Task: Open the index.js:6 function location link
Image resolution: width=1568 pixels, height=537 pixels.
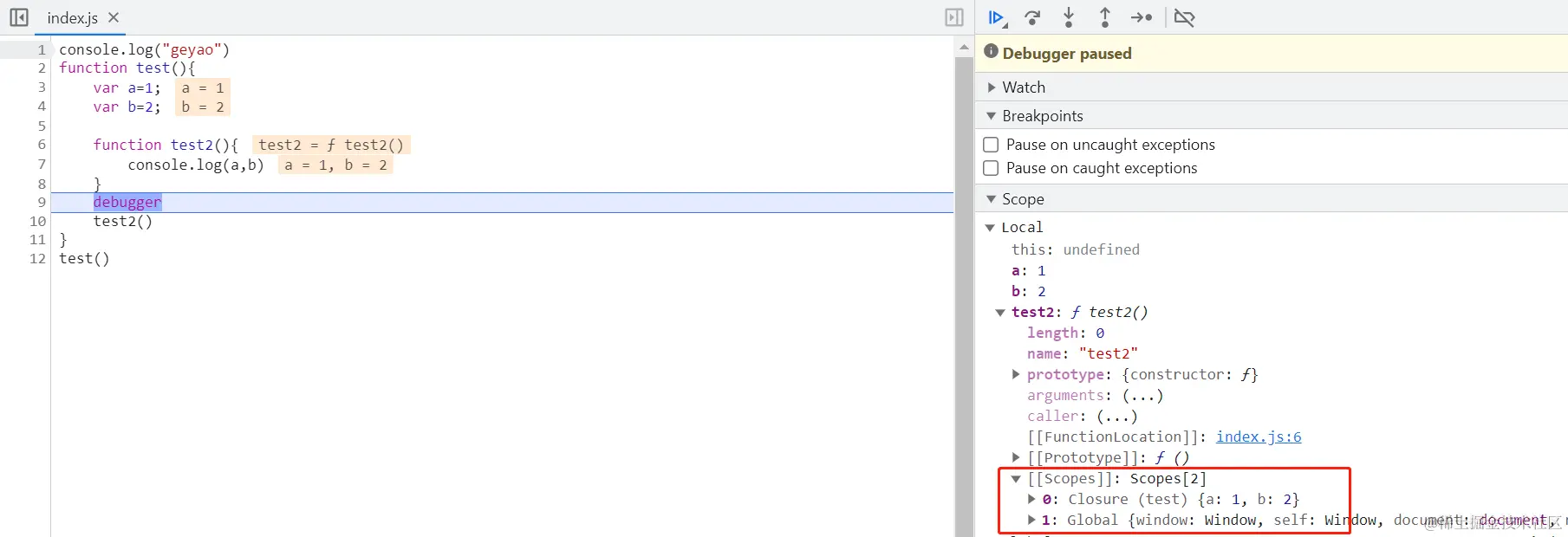Action: coord(1259,437)
